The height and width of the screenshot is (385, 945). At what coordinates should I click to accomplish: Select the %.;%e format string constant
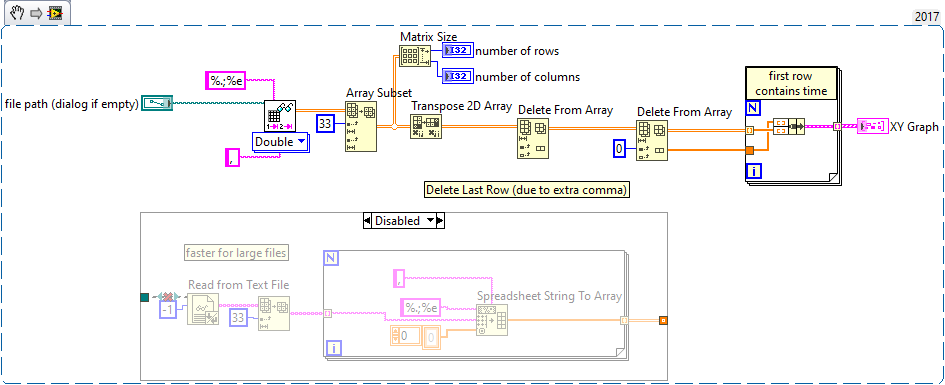(x=224, y=80)
